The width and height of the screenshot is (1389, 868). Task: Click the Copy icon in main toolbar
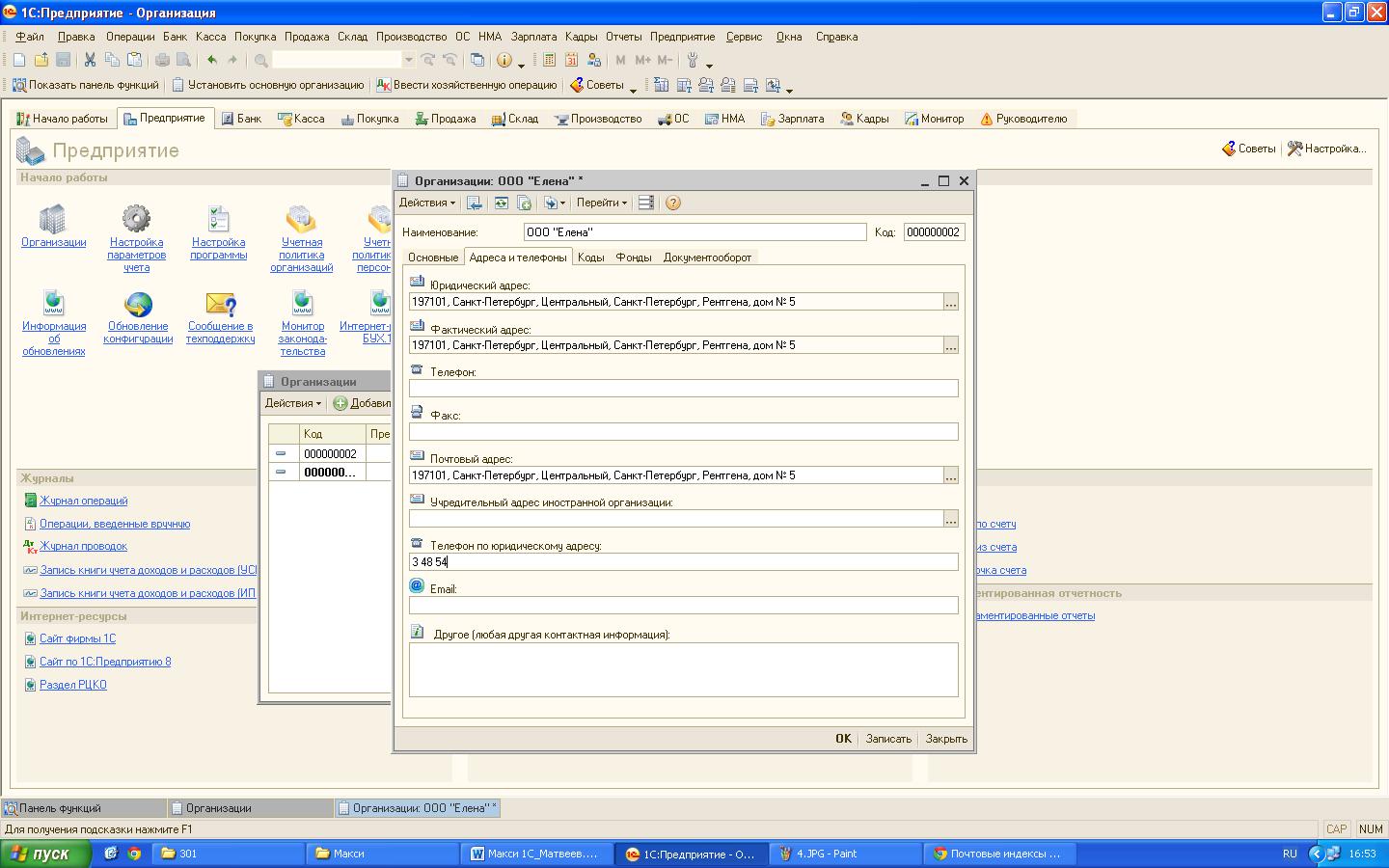click(112, 60)
